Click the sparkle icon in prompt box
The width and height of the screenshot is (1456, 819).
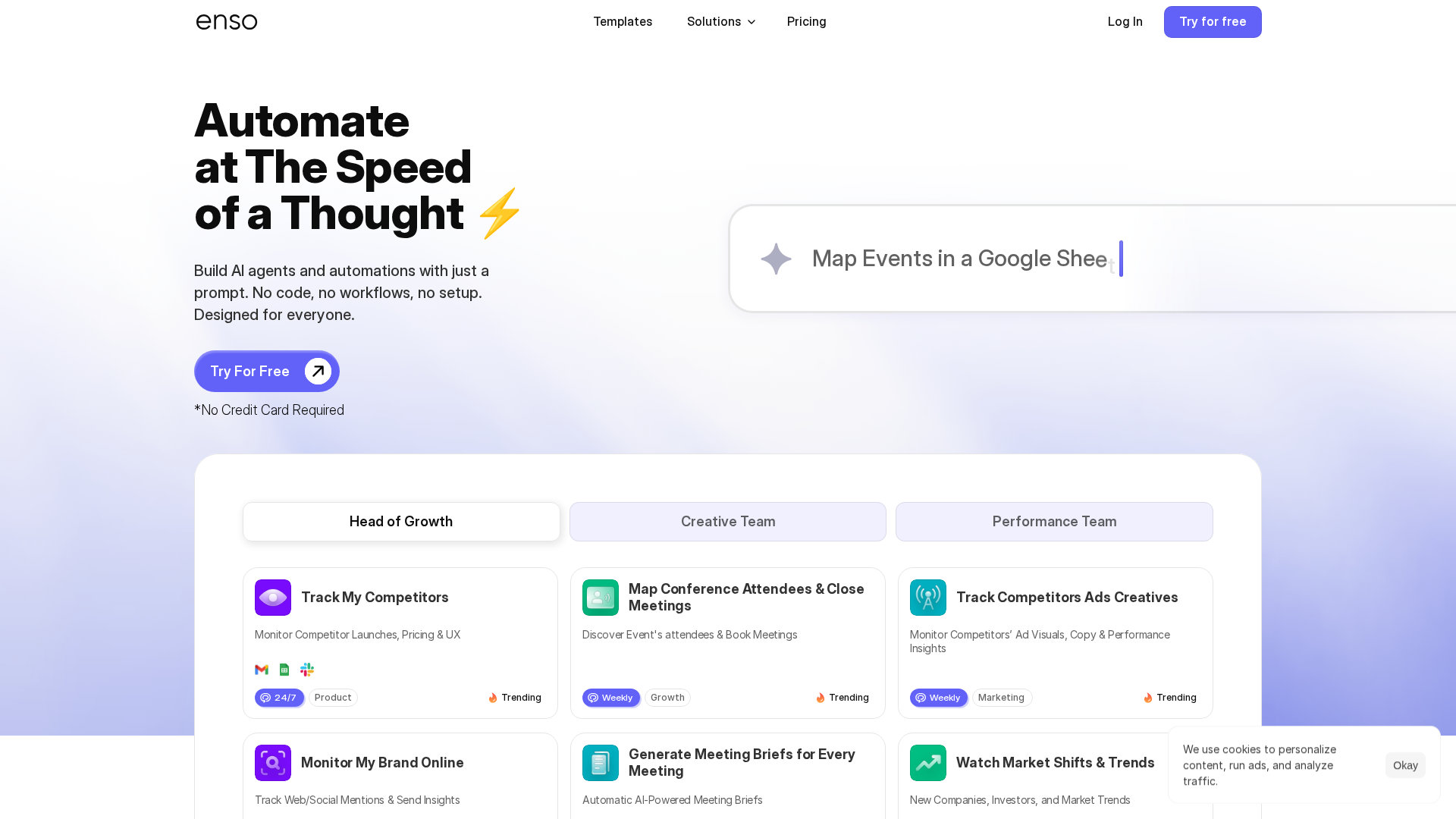(776, 259)
